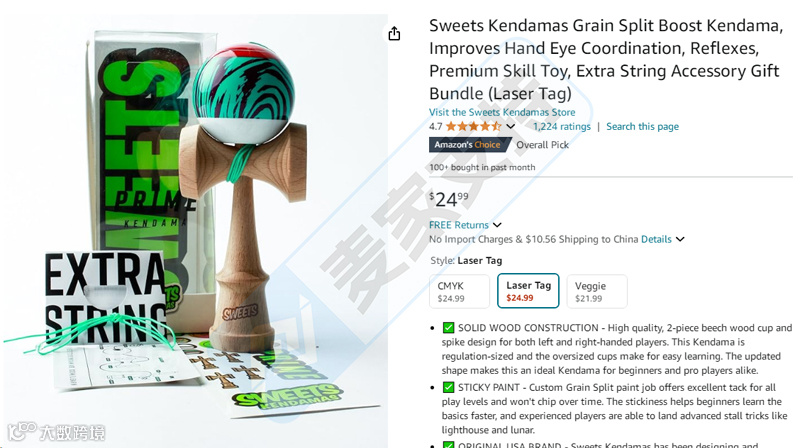This screenshot has width=800, height=448.
Task: Select the CMYK style option
Action: coord(459,291)
